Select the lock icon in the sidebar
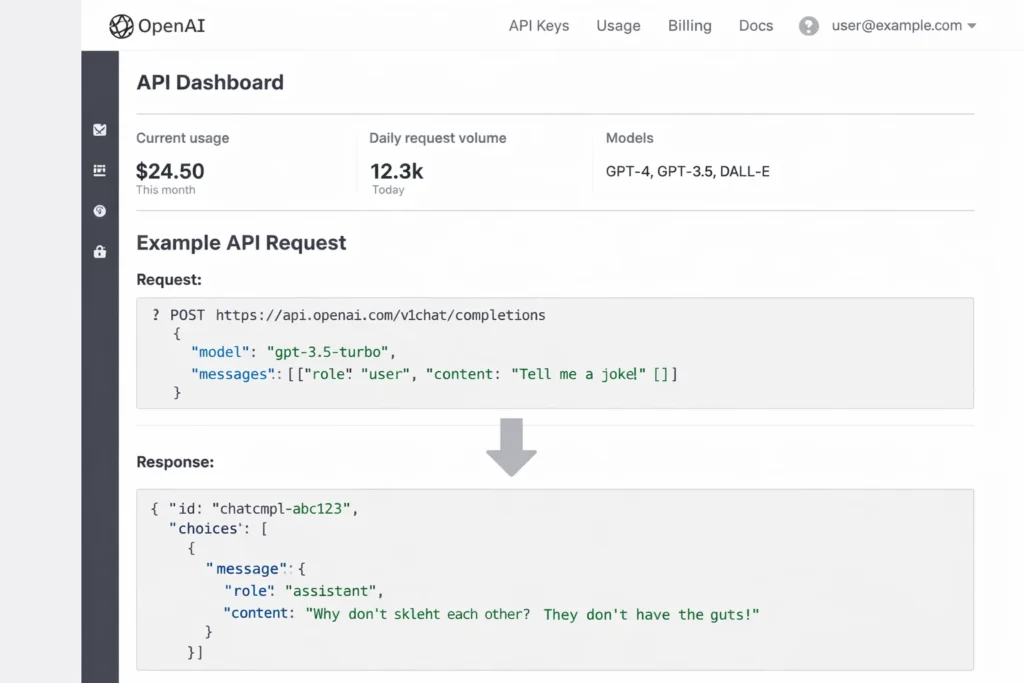The height and width of the screenshot is (683, 1024). pyautogui.click(x=99, y=252)
